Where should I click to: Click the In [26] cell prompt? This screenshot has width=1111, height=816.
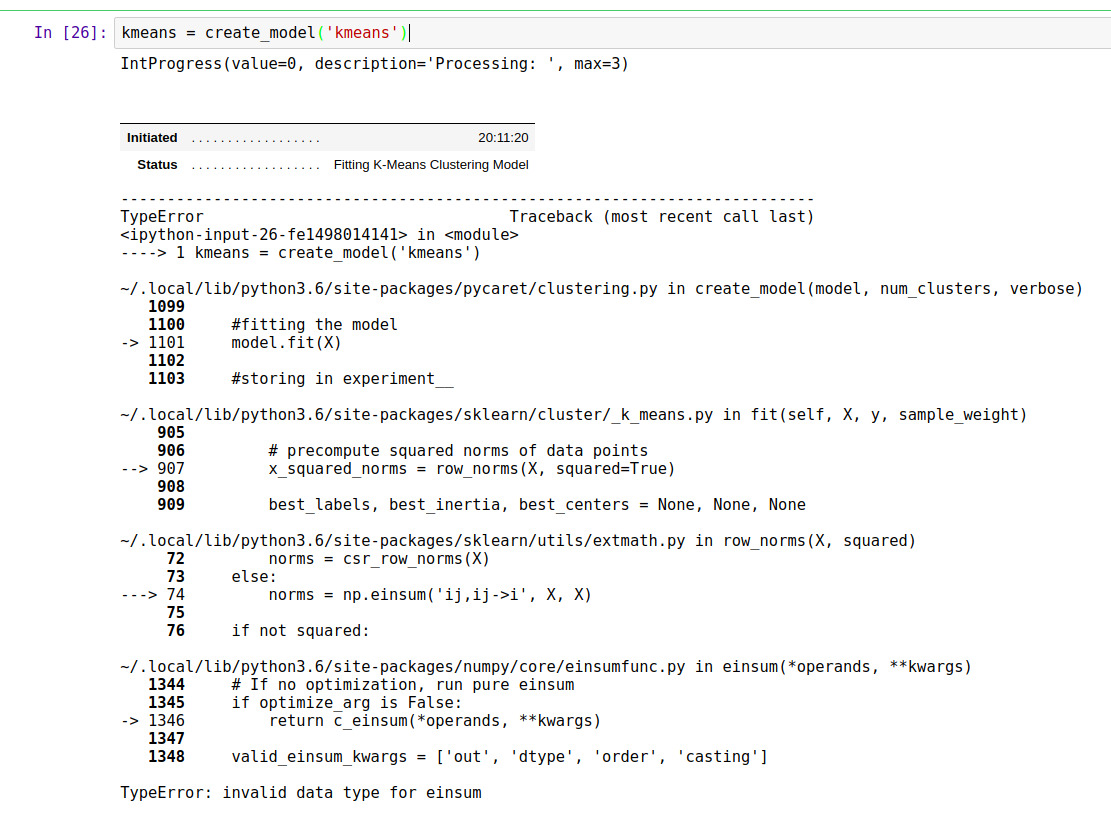(x=63, y=32)
